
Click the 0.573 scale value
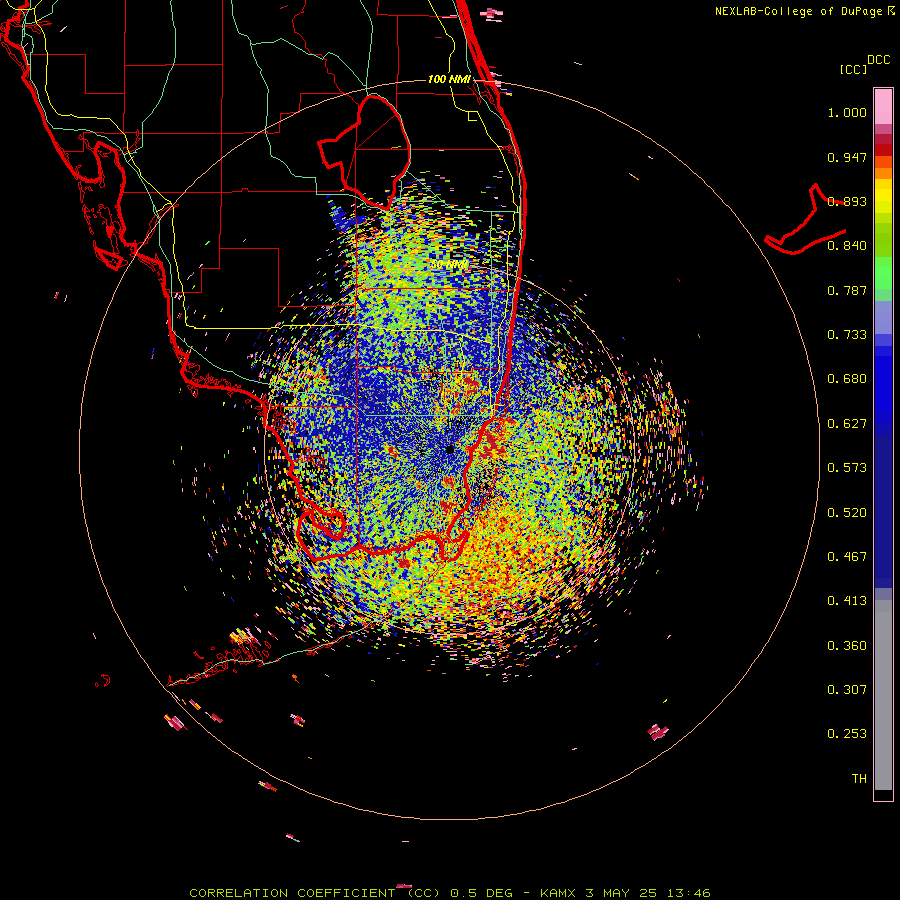coord(847,468)
